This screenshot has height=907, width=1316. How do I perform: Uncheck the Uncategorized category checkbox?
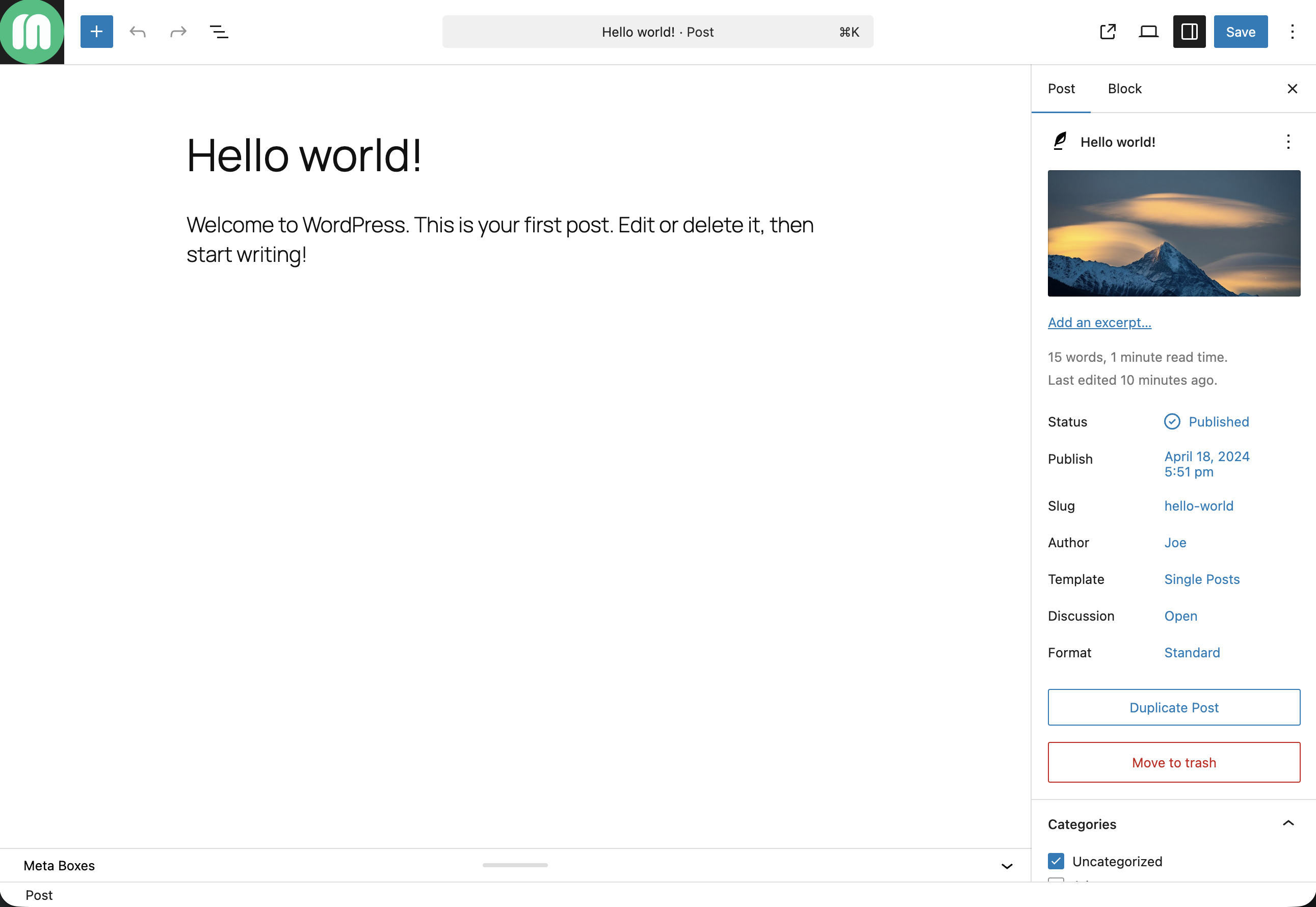[1056, 862]
